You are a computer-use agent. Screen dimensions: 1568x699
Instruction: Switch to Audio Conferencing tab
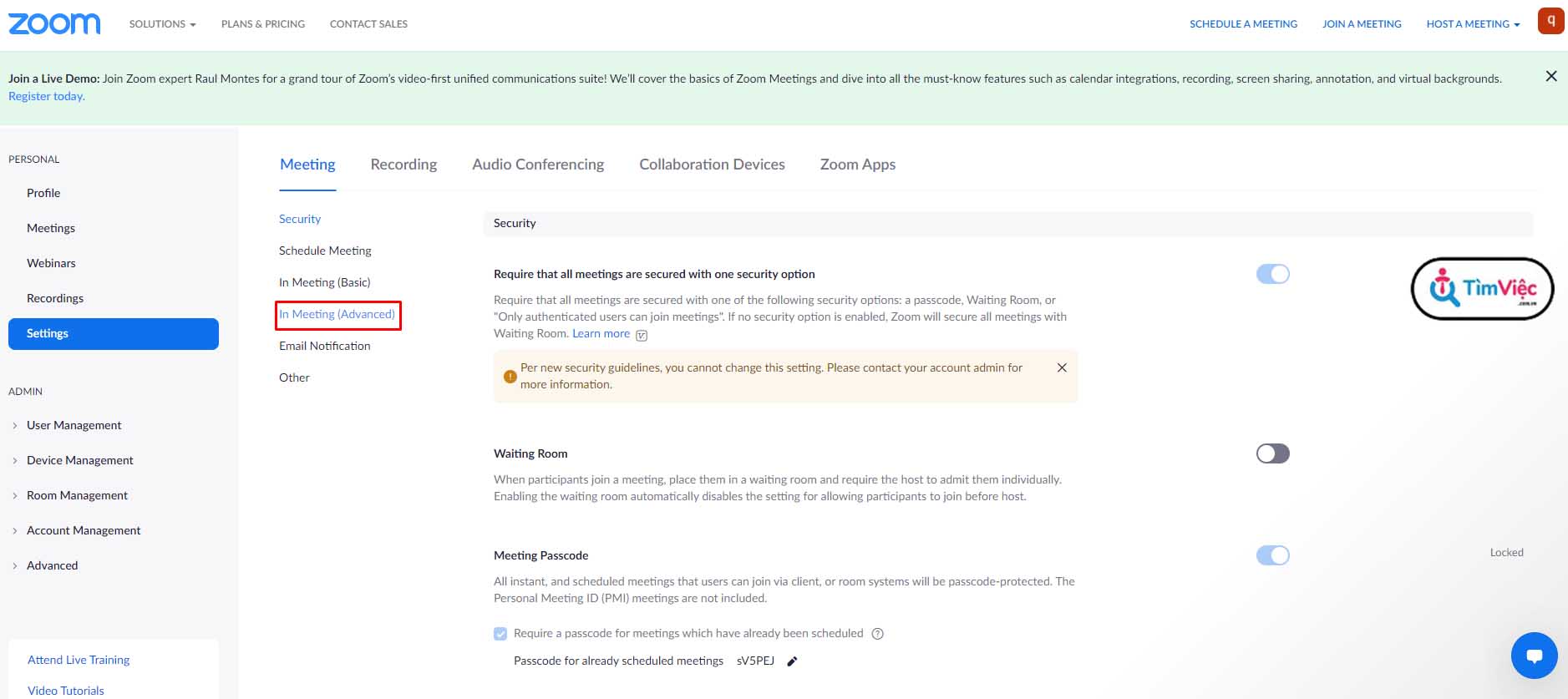point(538,165)
